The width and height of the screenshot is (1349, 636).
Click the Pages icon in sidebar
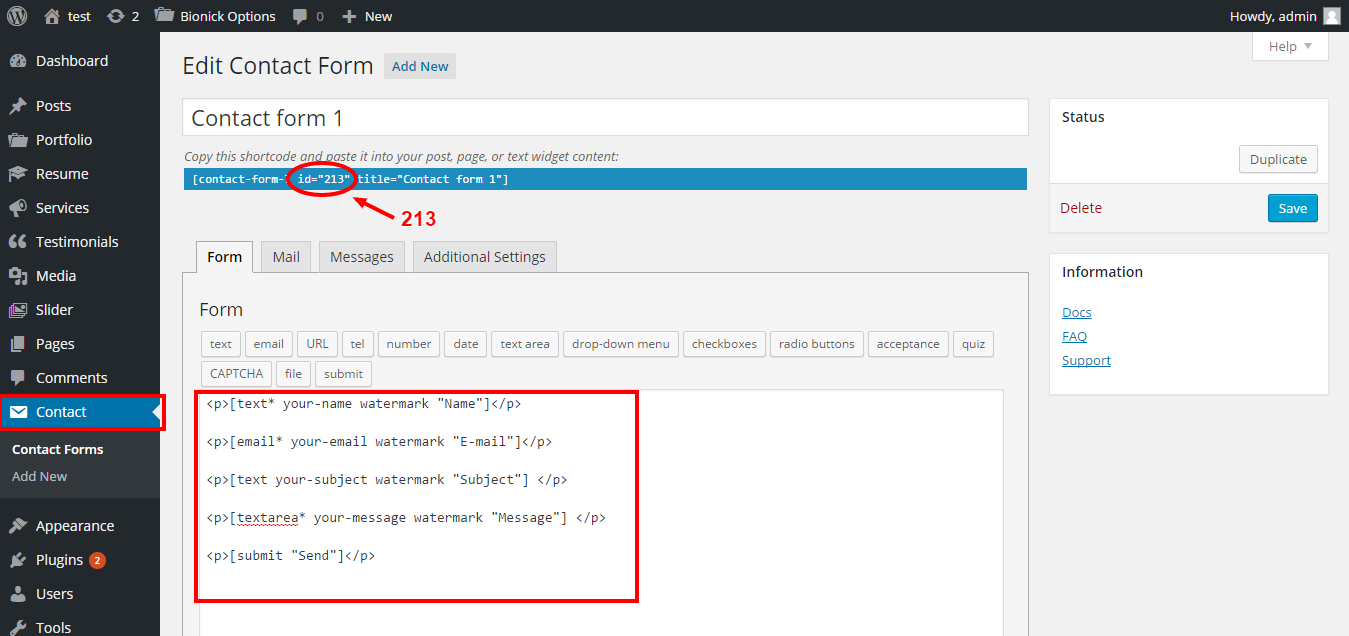[x=18, y=344]
